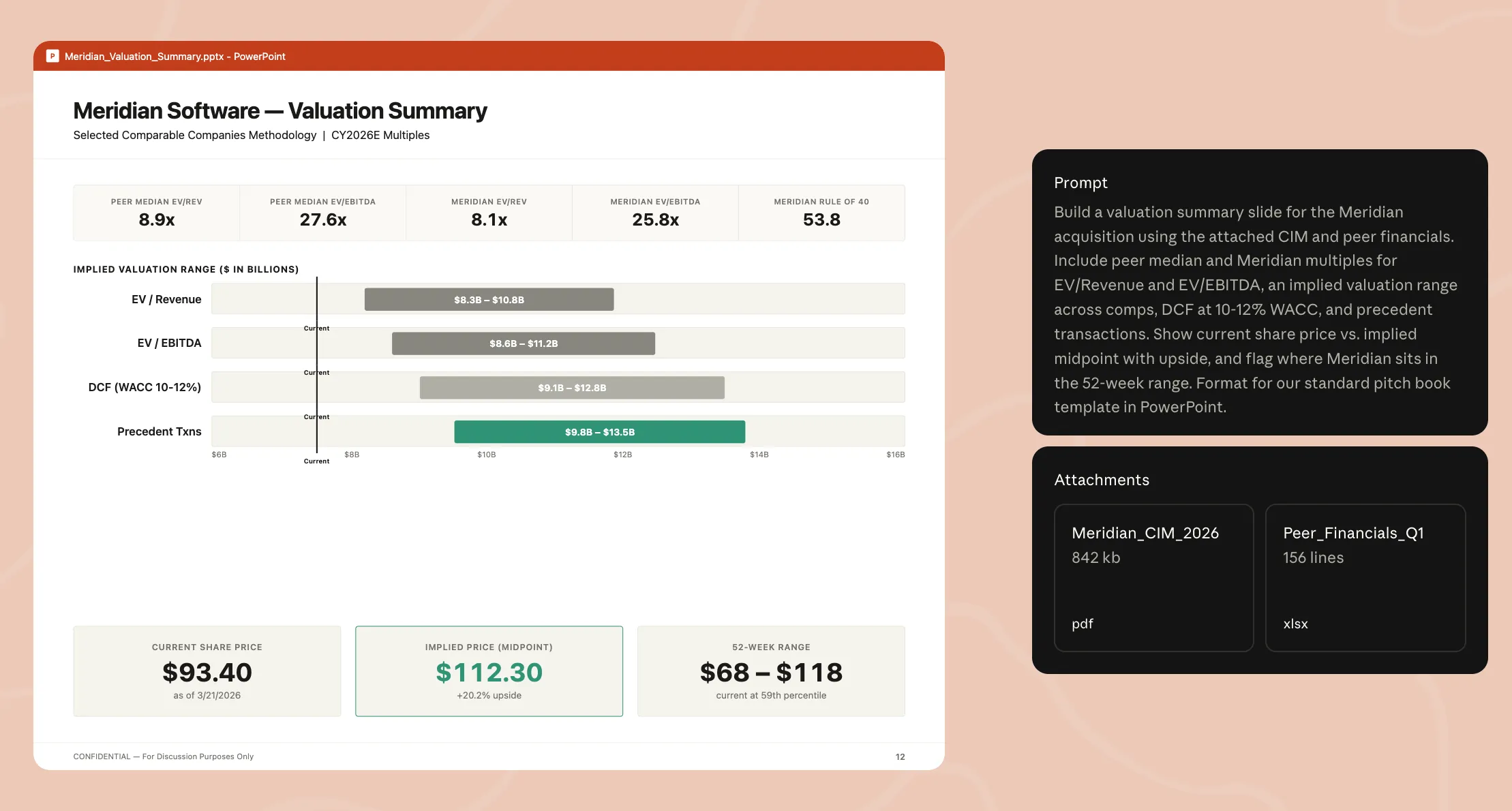This screenshot has height=811, width=1512.
Task: Click the Meridian EV/Rev 8.1x card
Action: coord(489,213)
